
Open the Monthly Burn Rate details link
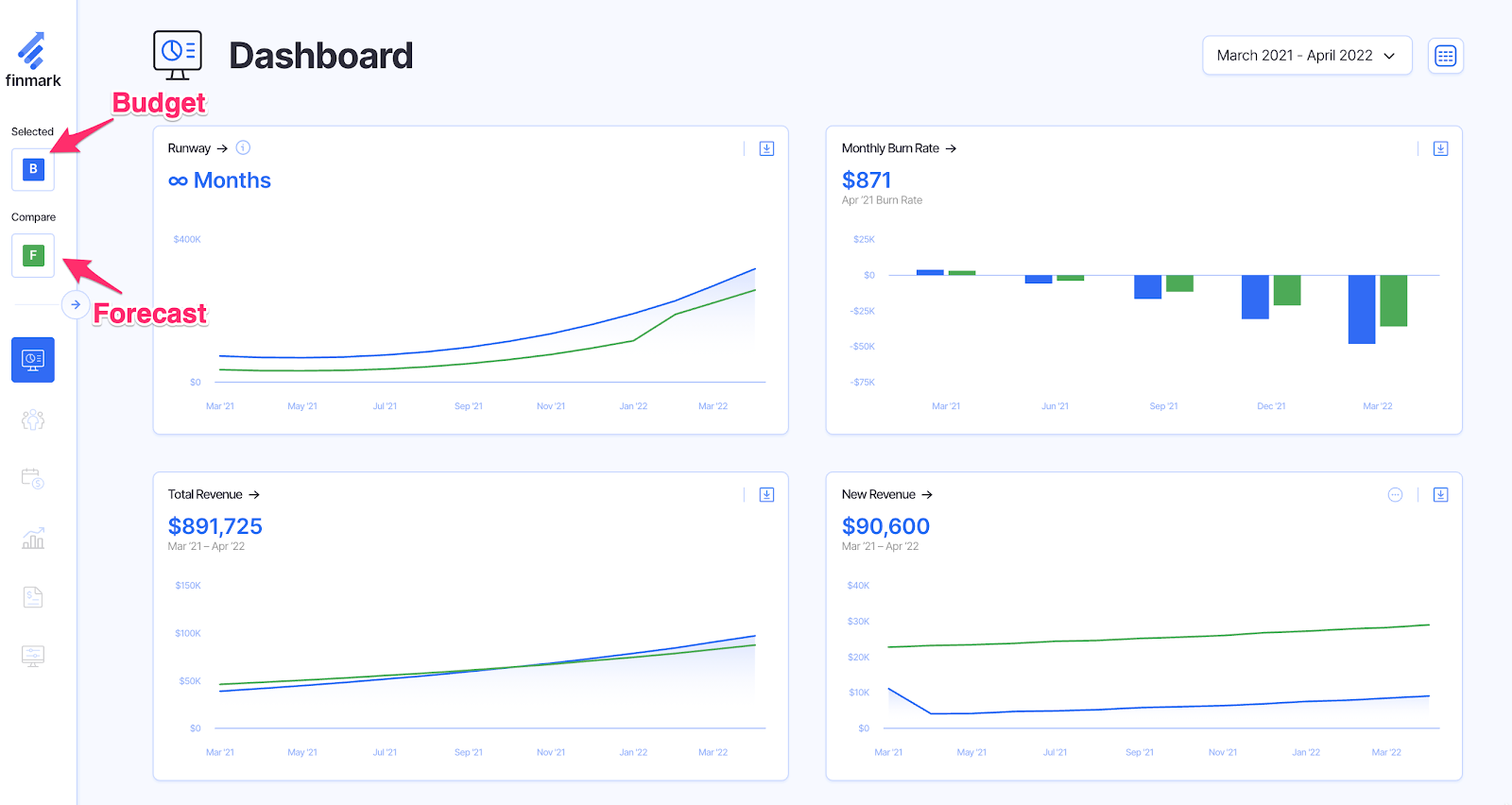pos(899,148)
